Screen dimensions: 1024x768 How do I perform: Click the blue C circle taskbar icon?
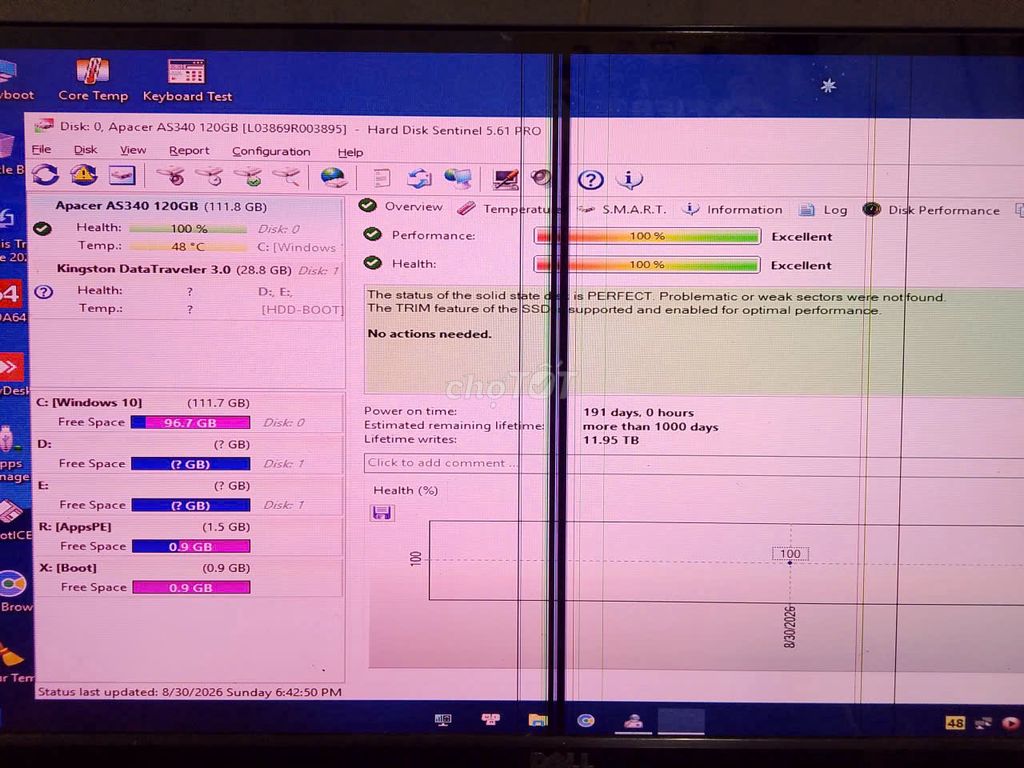[586, 720]
